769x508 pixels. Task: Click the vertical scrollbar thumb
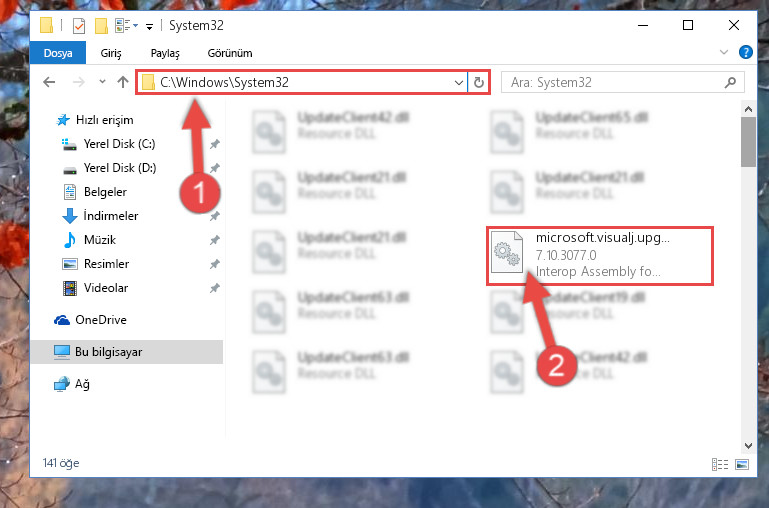(x=748, y=142)
